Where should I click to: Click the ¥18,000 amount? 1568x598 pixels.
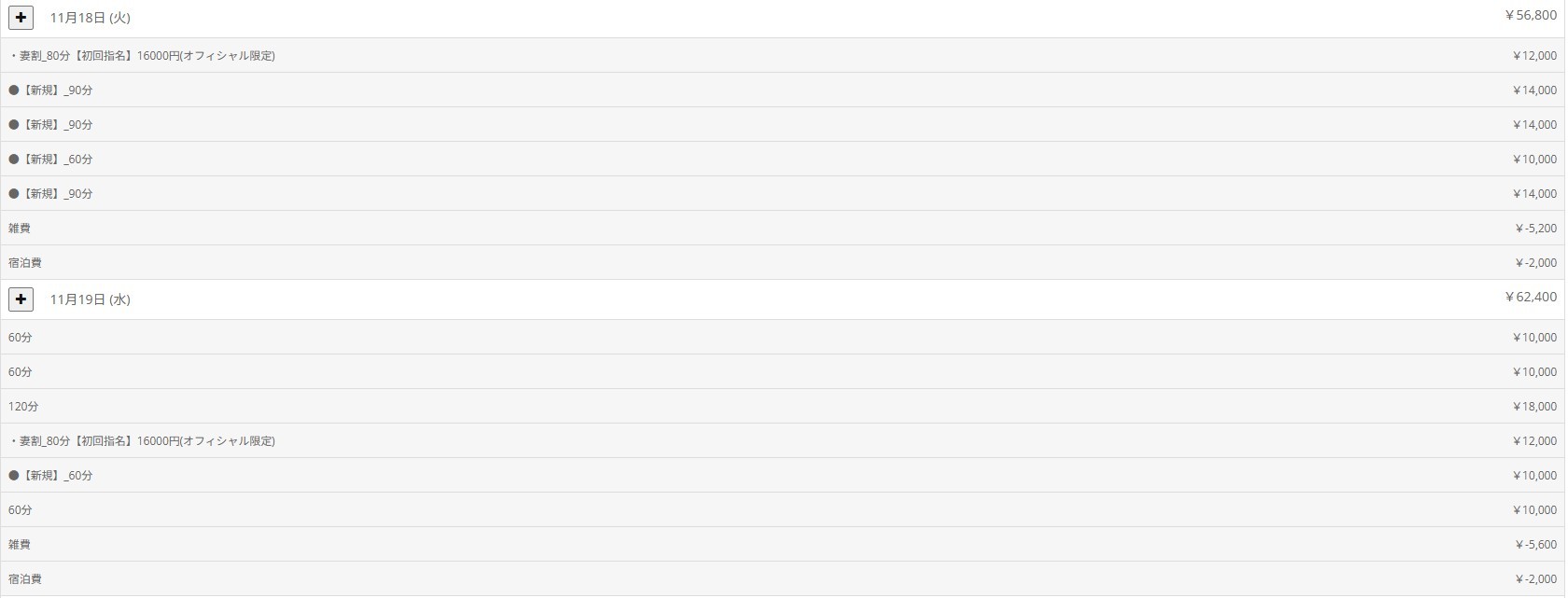point(1534,407)
